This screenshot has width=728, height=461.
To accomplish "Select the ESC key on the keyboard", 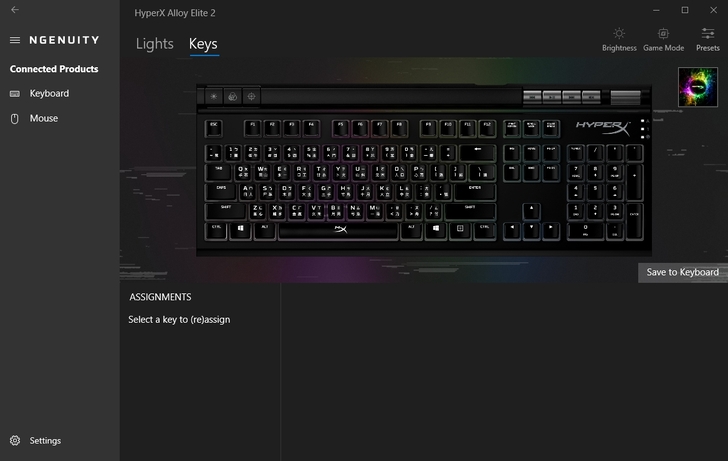I will coord(214,129).
